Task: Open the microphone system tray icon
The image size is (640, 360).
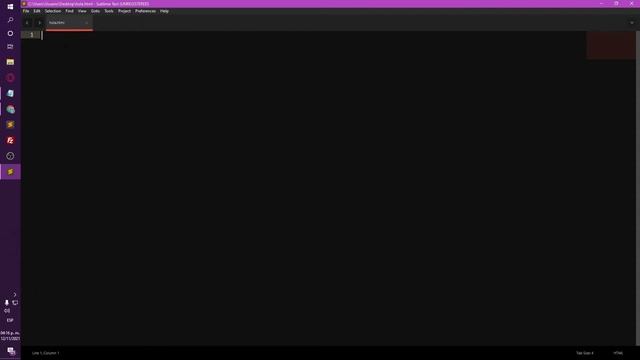Action: [7, 303]
